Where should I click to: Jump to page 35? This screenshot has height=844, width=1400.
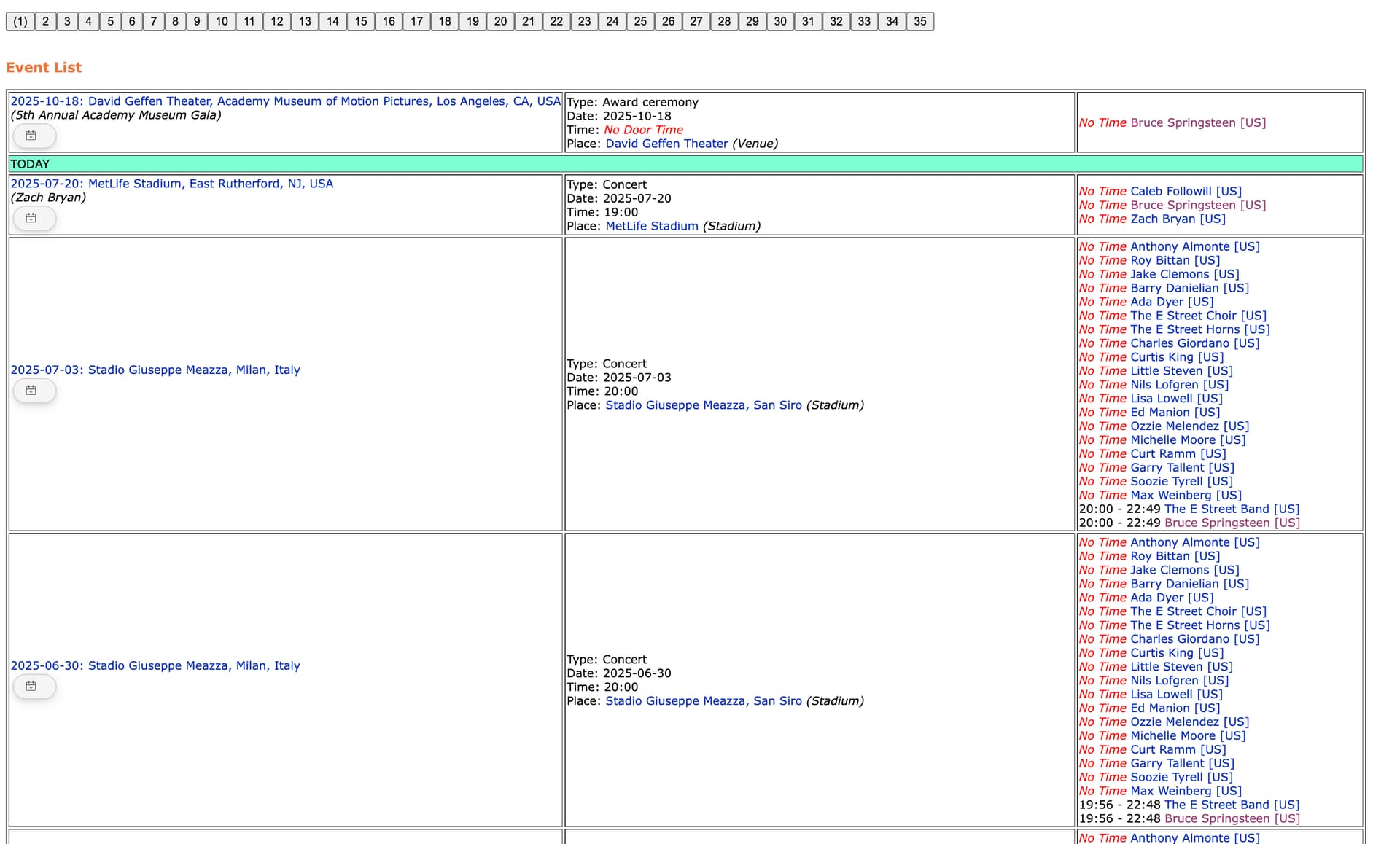pyautogui.click(x=920, y=21)
